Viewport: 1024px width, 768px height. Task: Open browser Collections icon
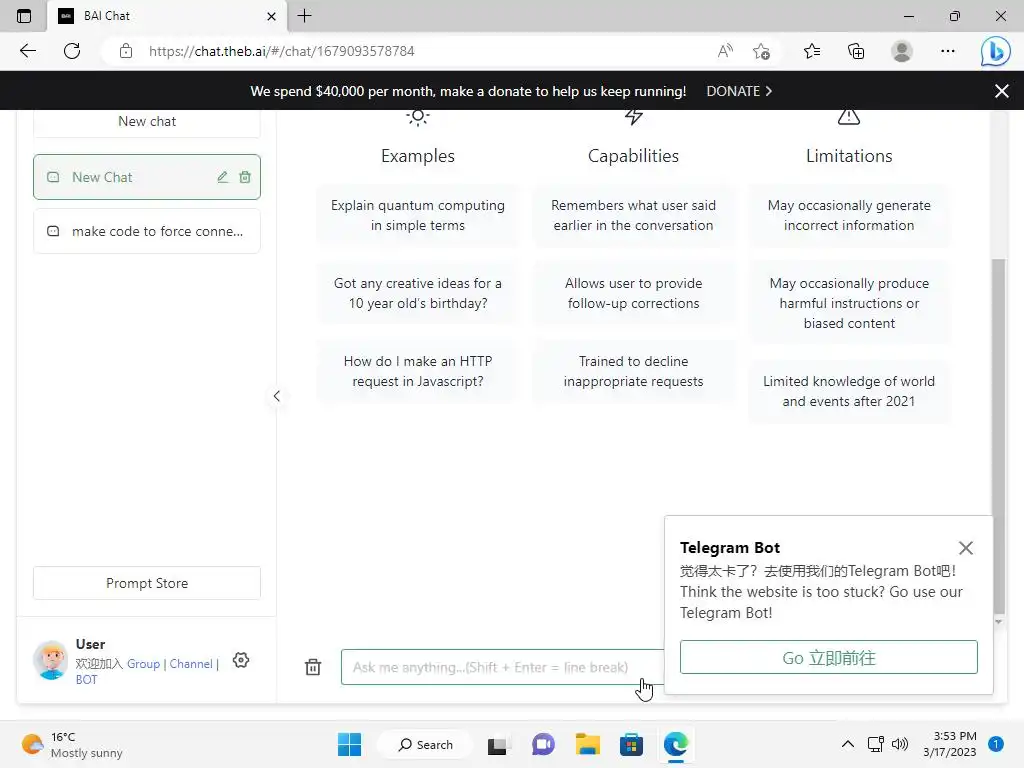[x=856, y=51]
